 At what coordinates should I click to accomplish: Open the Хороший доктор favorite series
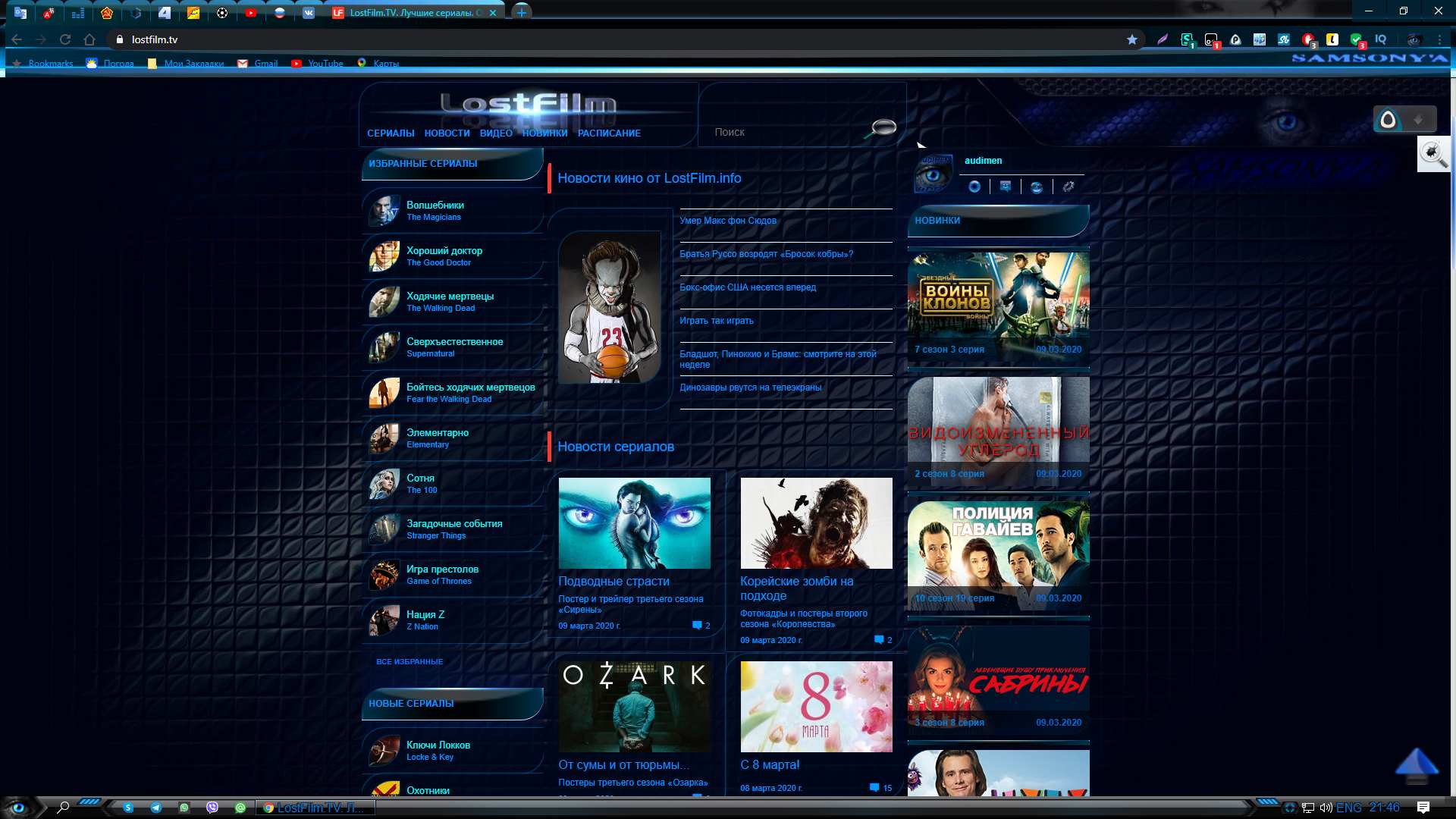[x=444, y=251]
